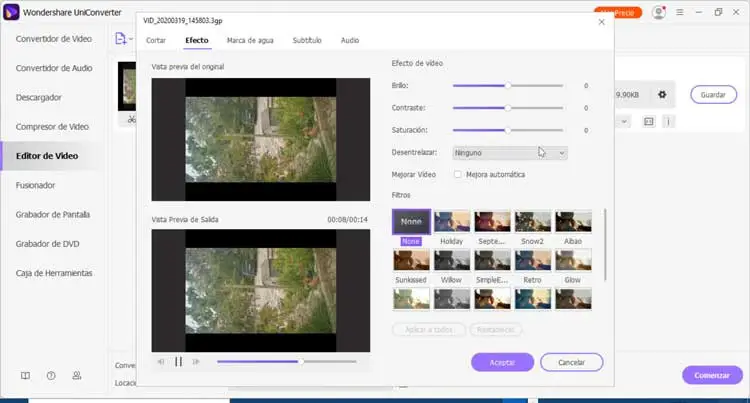Close the video editing dialog
750x403 pixels.
click(x=600, y=21)
